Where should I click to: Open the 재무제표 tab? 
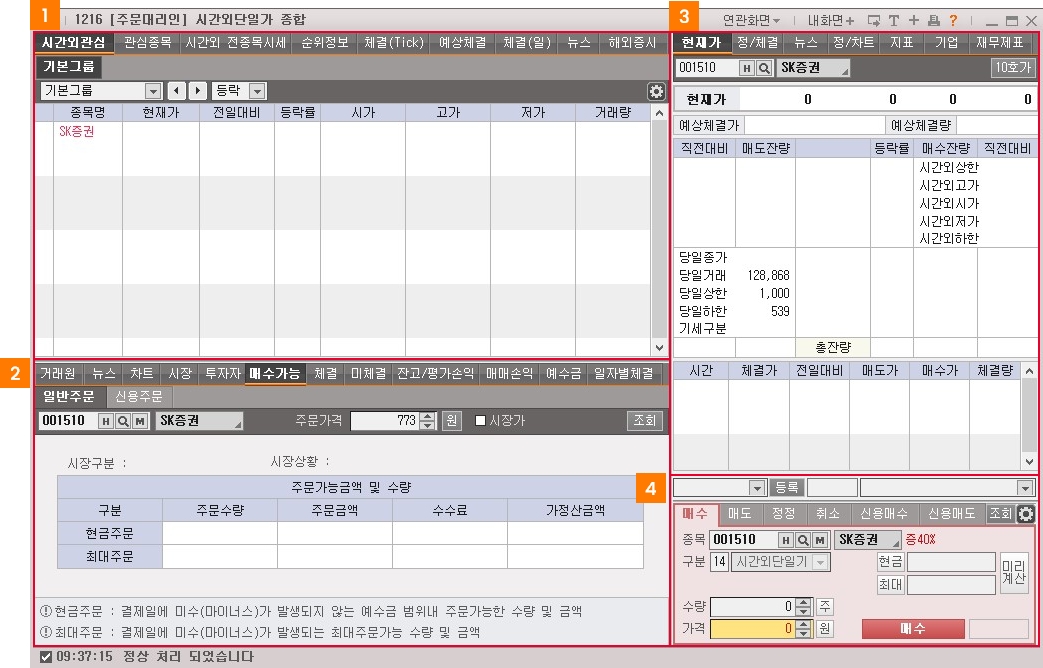coord(1000,43)
